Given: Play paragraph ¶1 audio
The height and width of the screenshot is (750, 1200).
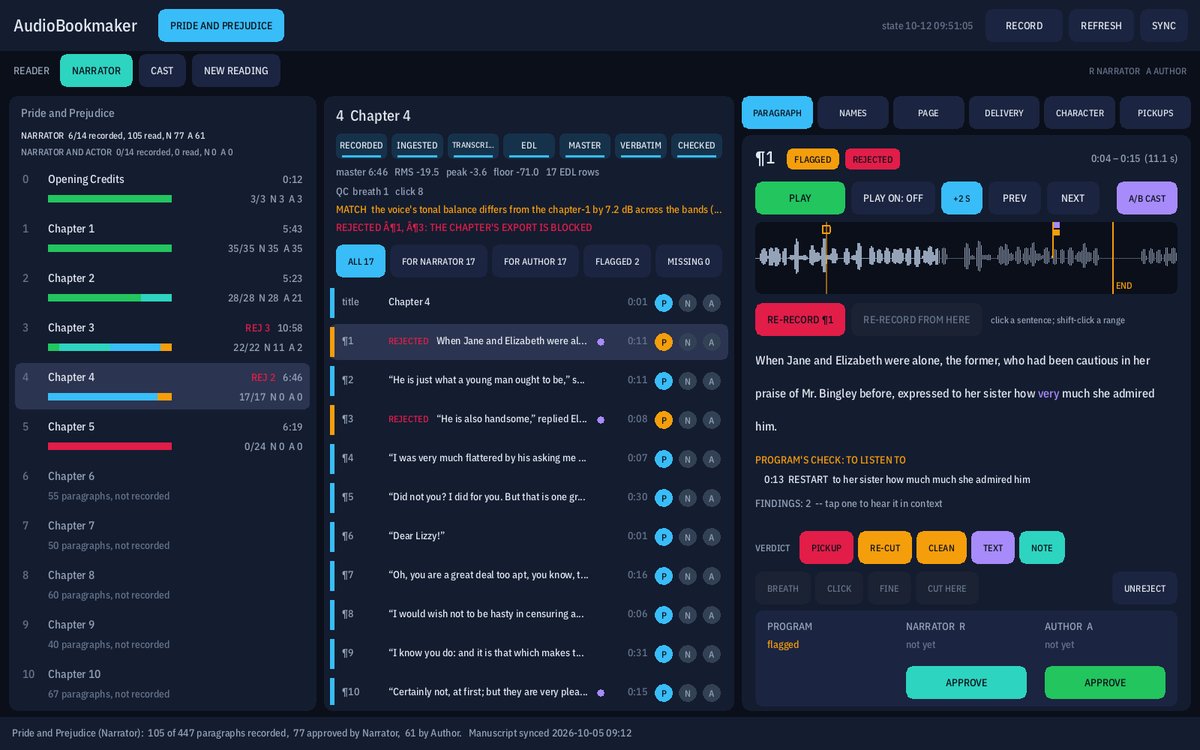Looking at the screenshot, I should [x=800, y=198].
